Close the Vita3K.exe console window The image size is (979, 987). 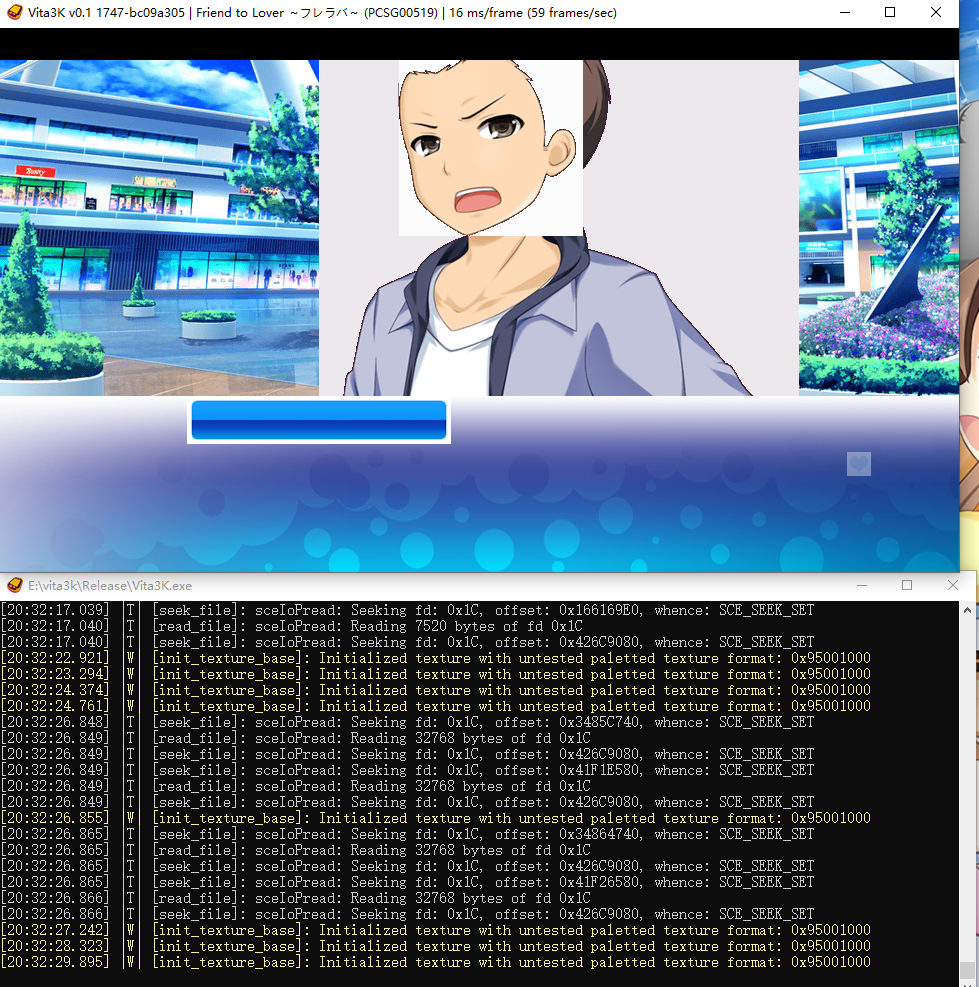(953, 585)
